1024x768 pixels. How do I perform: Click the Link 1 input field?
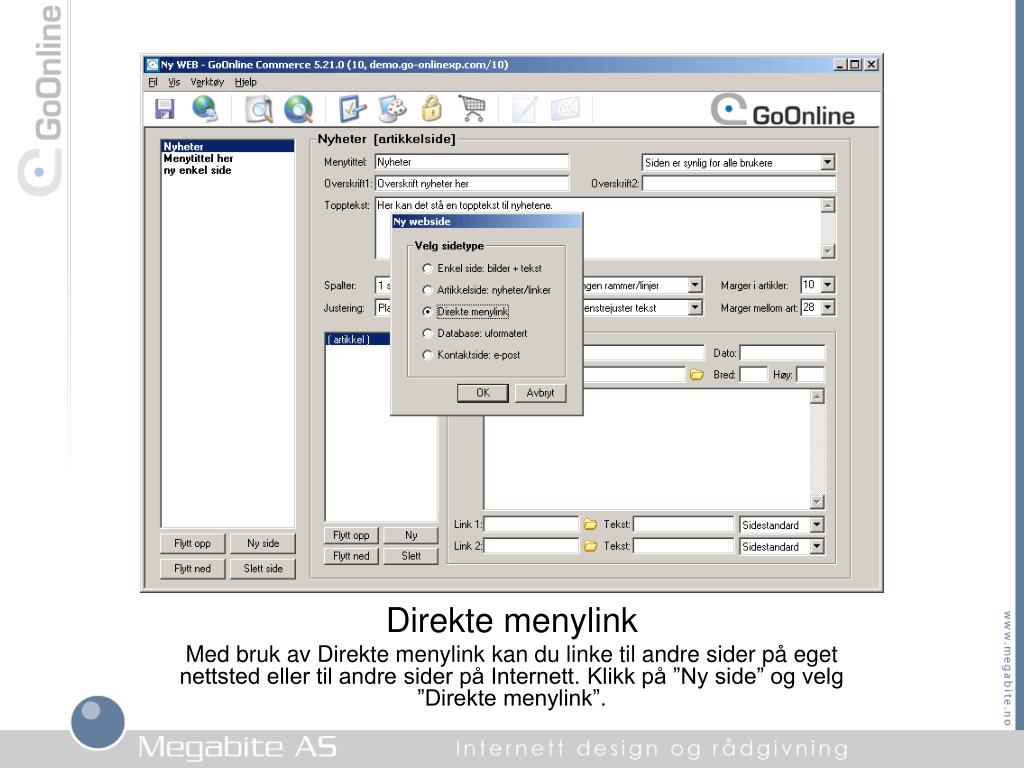pyautogui.click(x=531, y=524)
